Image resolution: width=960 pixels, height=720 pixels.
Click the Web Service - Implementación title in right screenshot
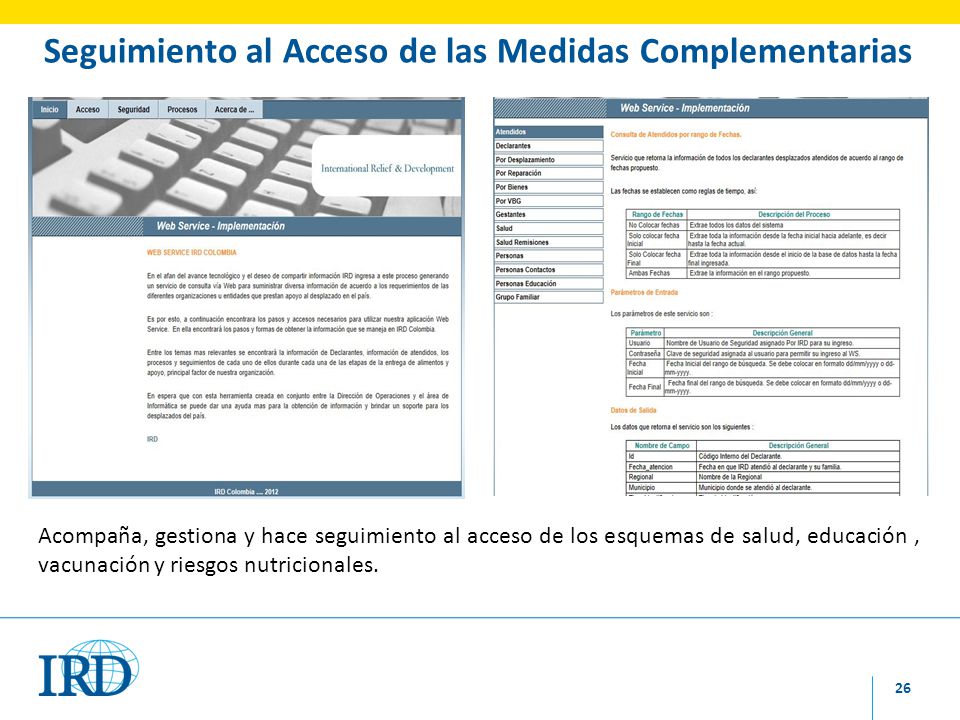tap(684, 108)
